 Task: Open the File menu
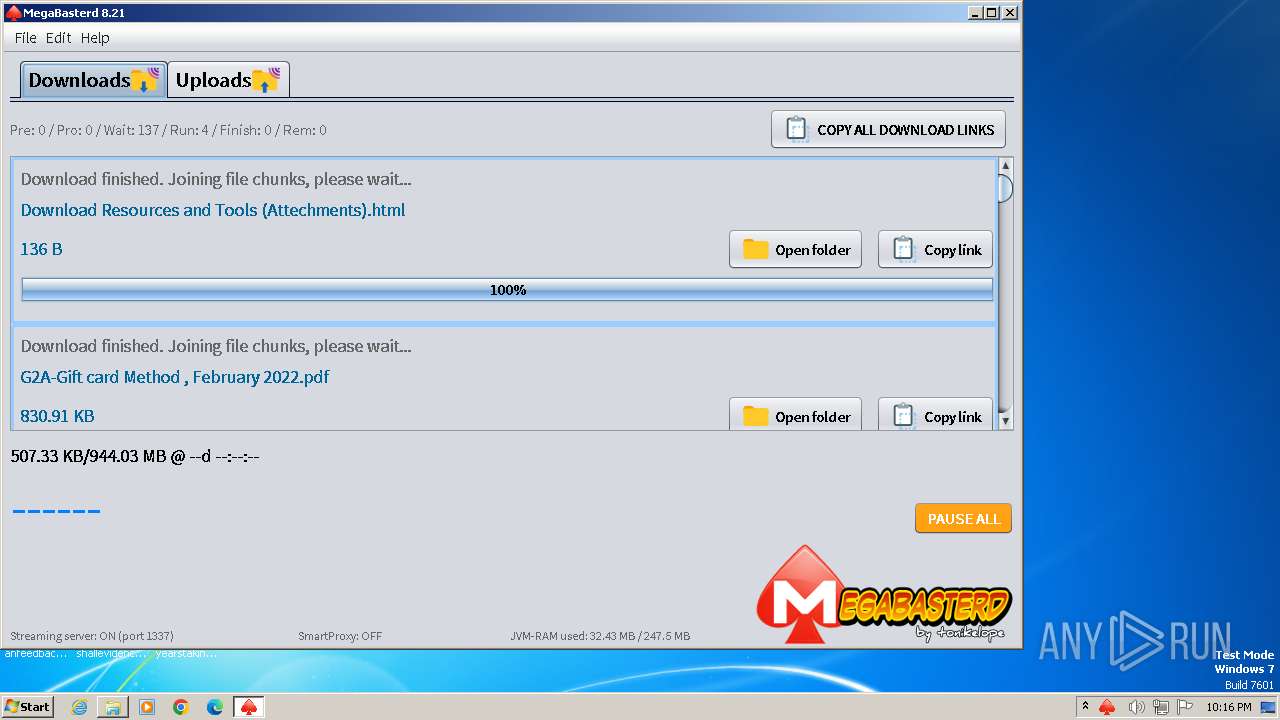click(x=25, y=38)
